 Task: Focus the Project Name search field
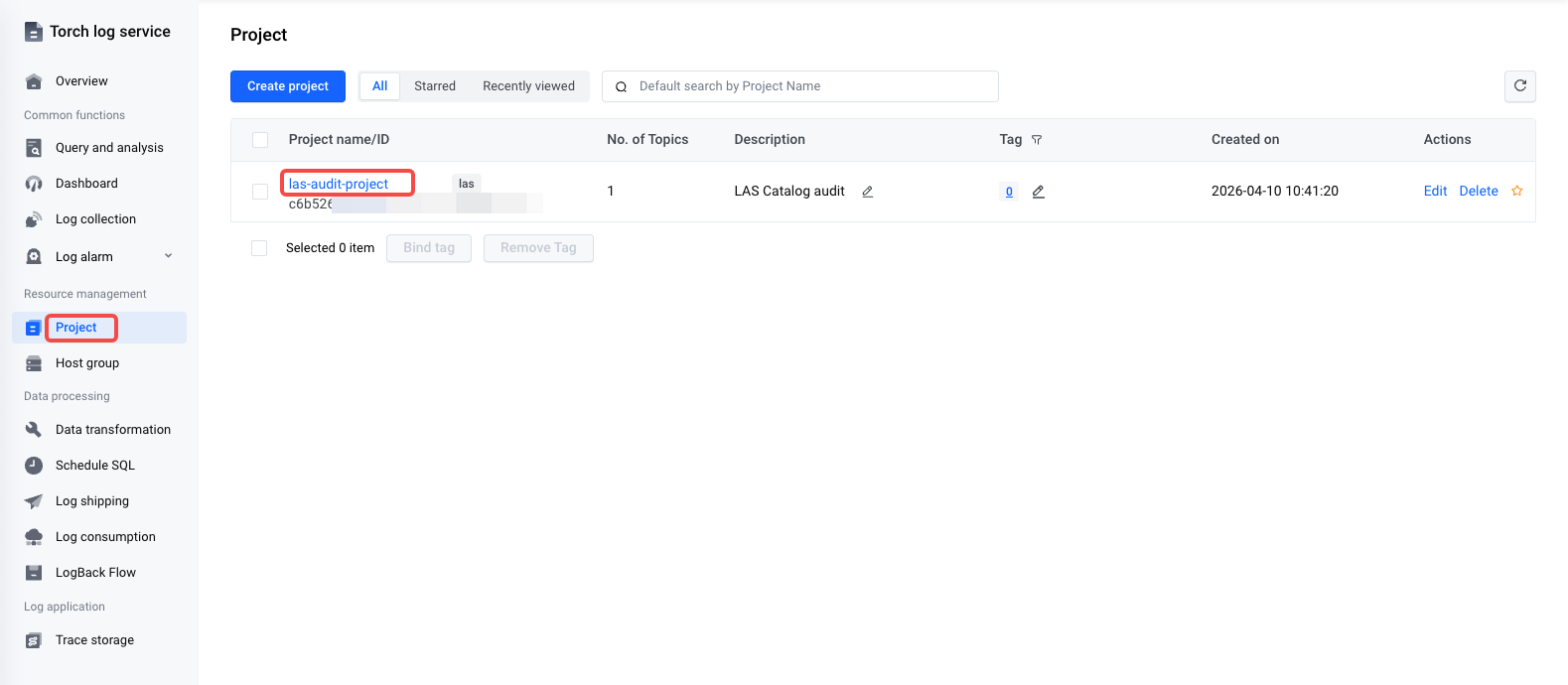(800, 86)
